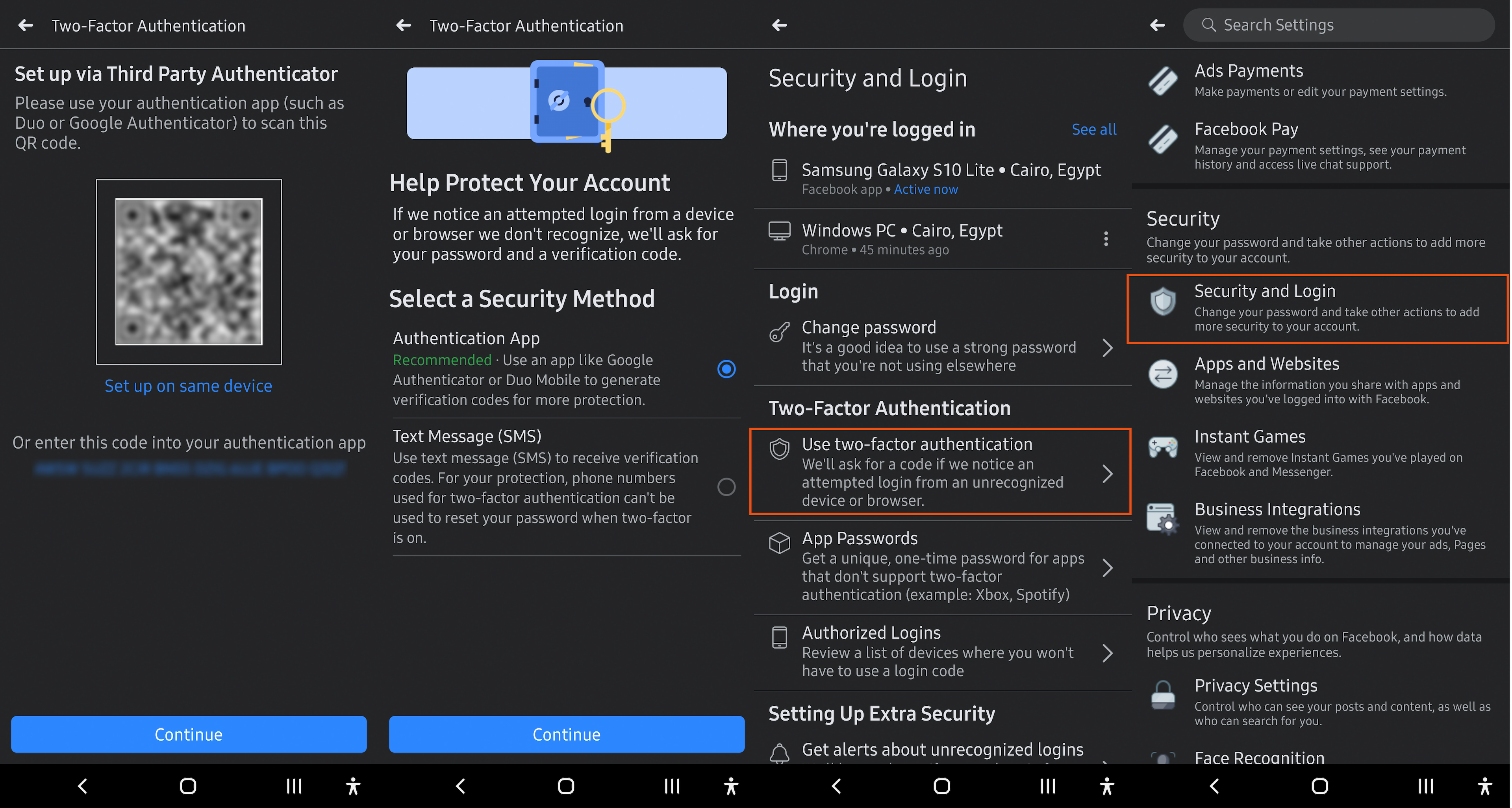The height and width of the screenshot is (808, 1512).
Task: Expand the Authorized Logins chevron
Action: pyautogui.click(x=1107, y=653)
